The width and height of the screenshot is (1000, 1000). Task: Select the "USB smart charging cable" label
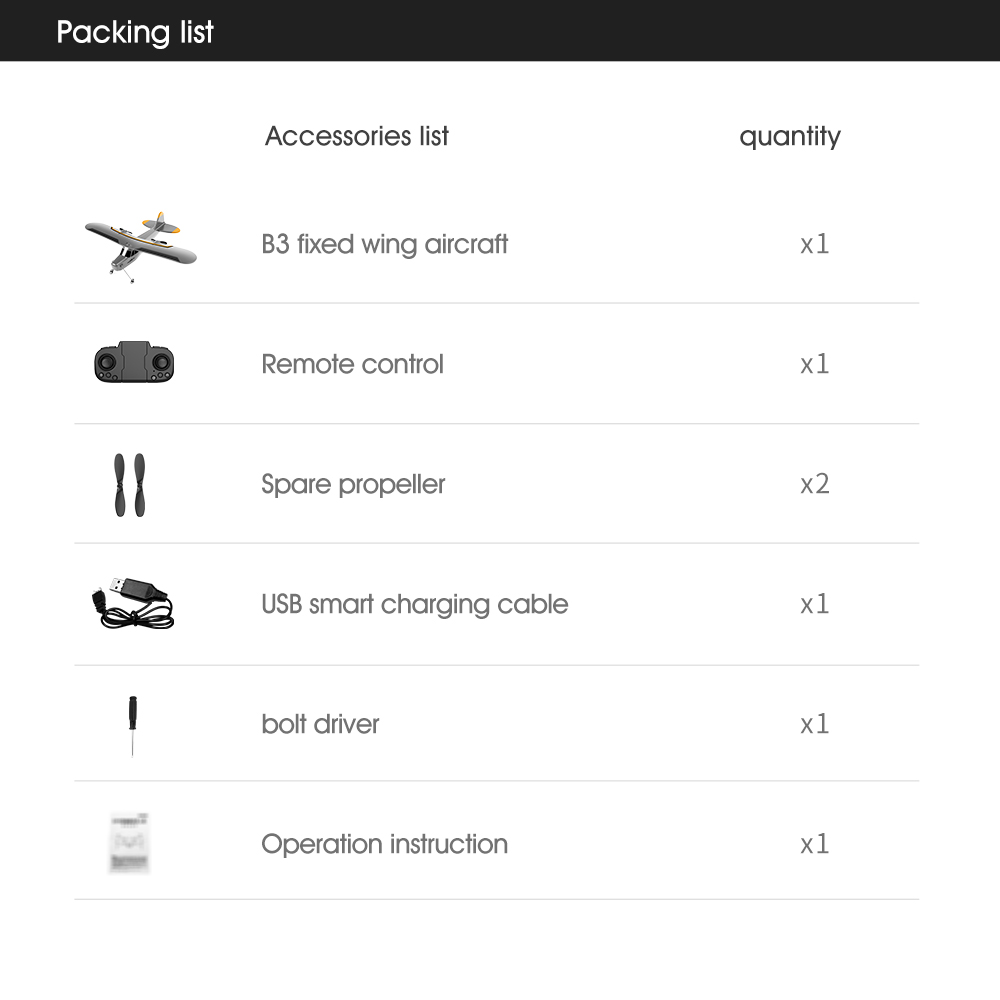coord(414,604)
